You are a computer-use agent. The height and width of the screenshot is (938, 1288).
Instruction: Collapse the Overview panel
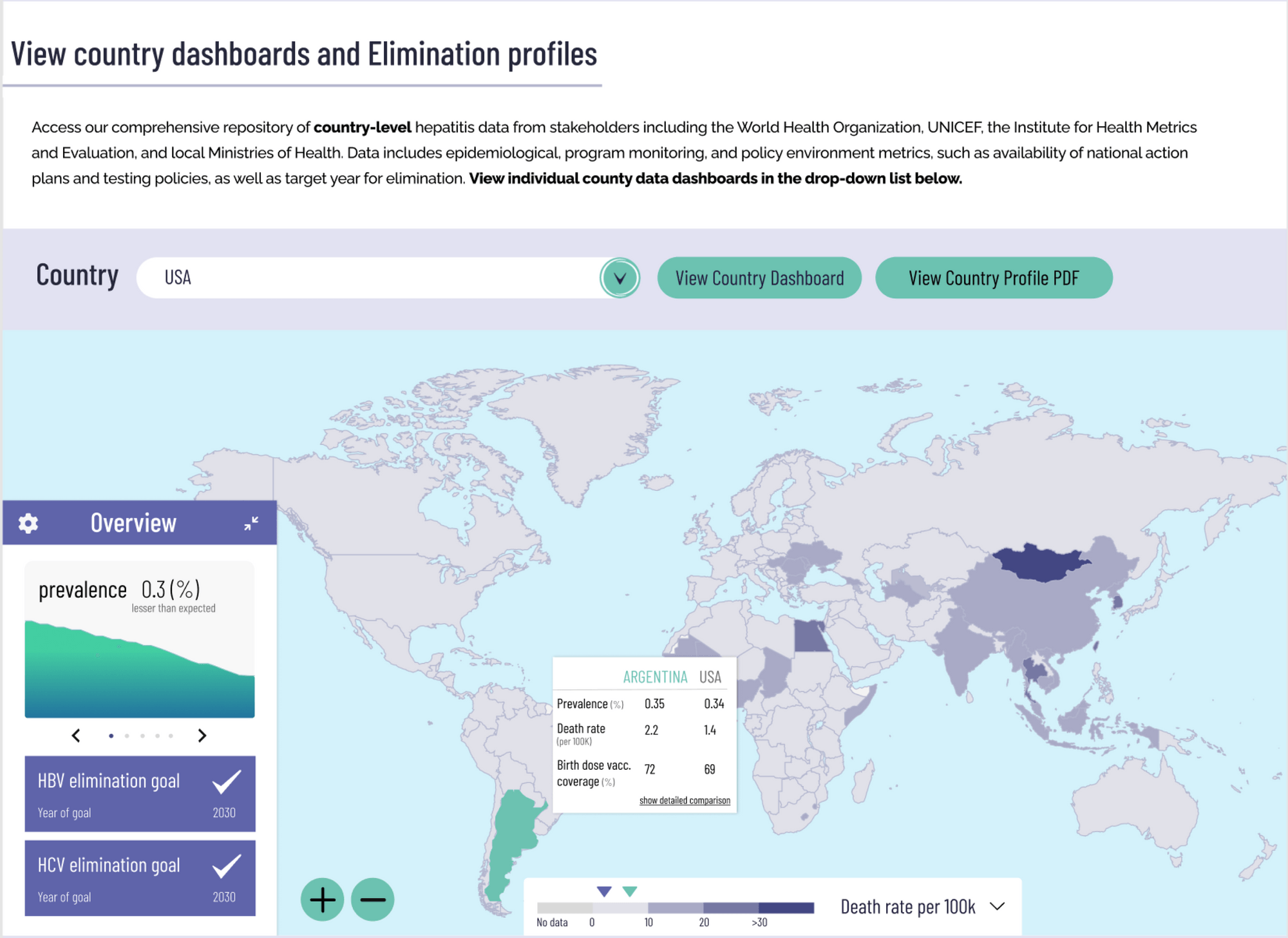(x=251, y=523)
